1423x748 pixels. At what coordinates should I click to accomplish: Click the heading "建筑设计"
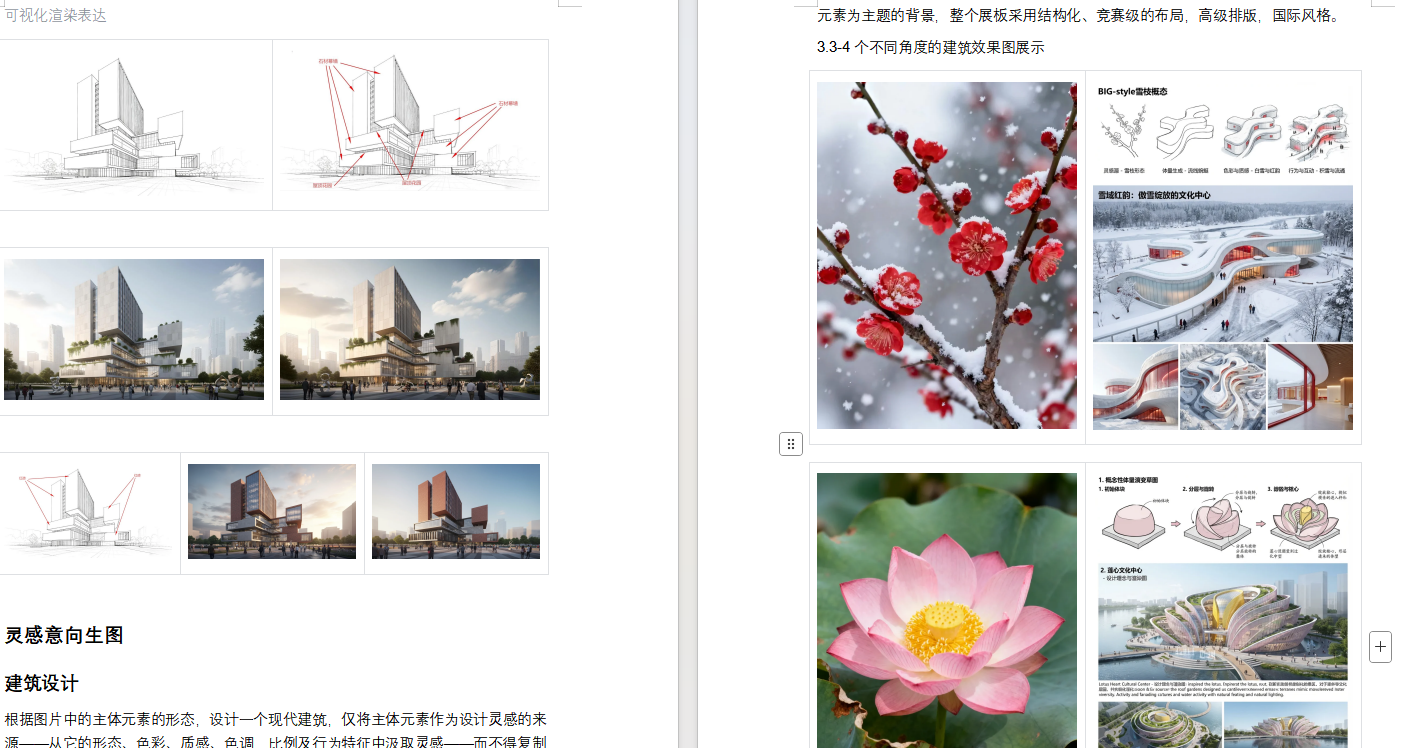42,684
